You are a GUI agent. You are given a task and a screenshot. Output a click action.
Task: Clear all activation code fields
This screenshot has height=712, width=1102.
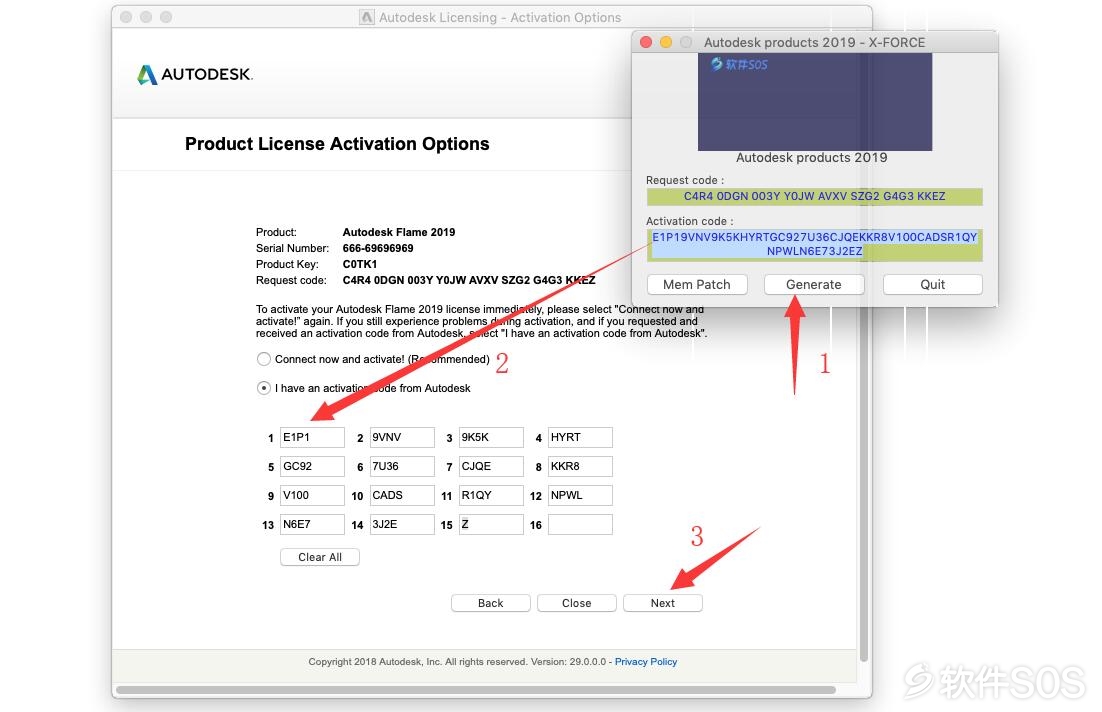click(320, 557)
